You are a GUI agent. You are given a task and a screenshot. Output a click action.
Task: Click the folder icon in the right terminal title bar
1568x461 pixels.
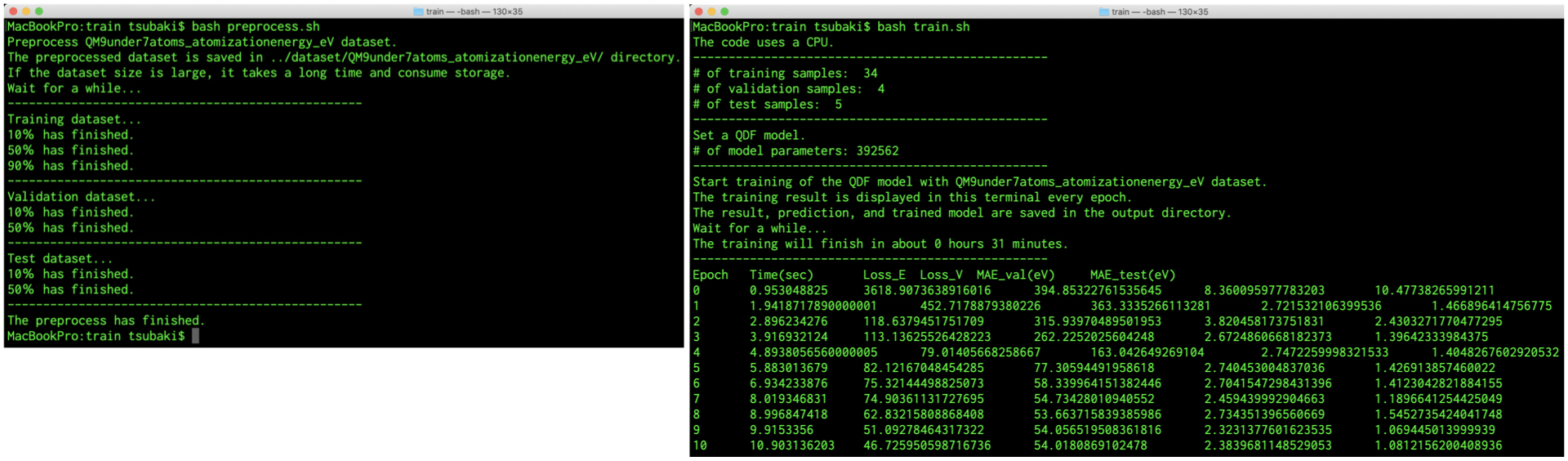(x=1103, y=11)
